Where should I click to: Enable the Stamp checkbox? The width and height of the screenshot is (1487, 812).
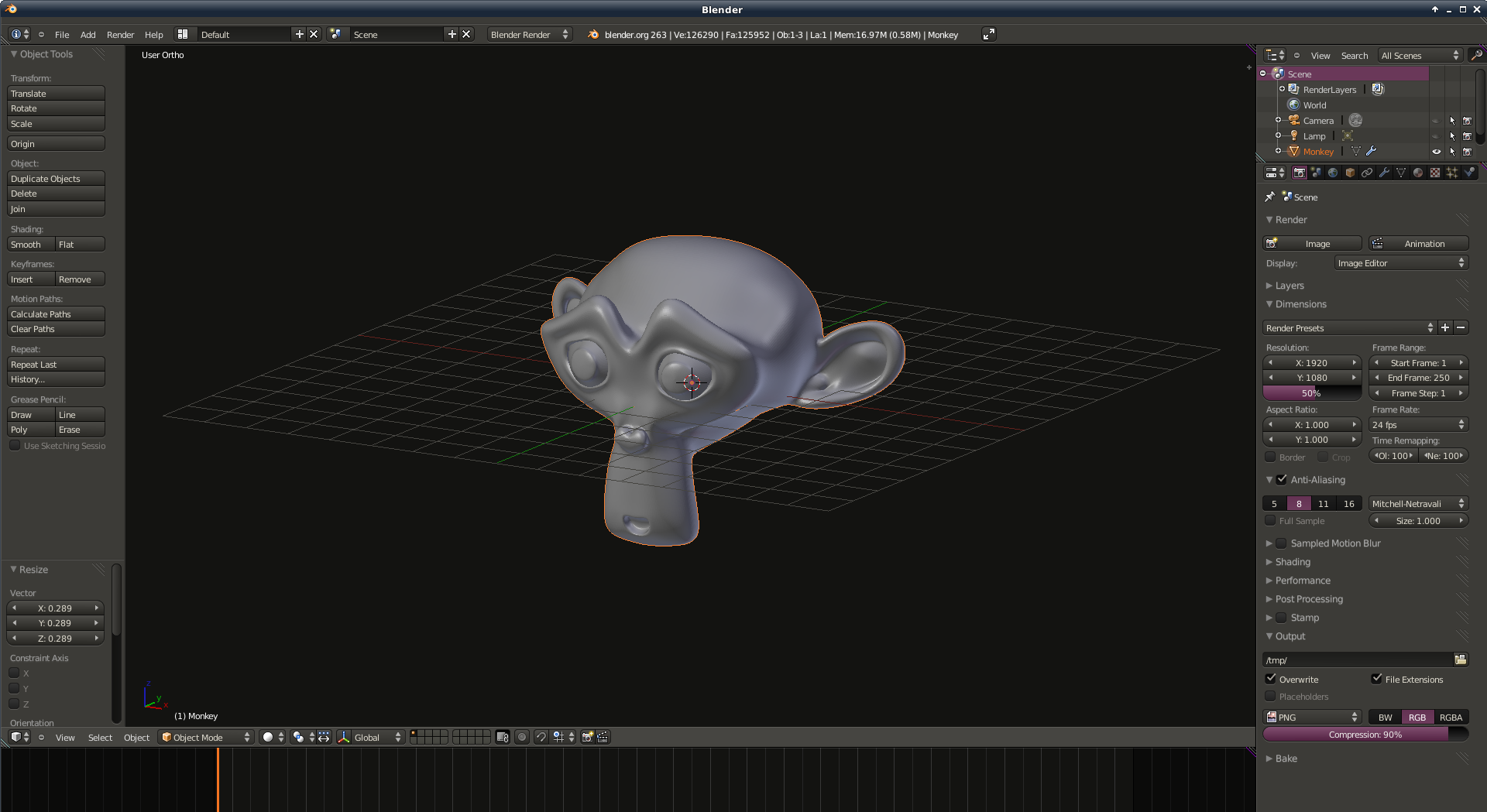1281,618
